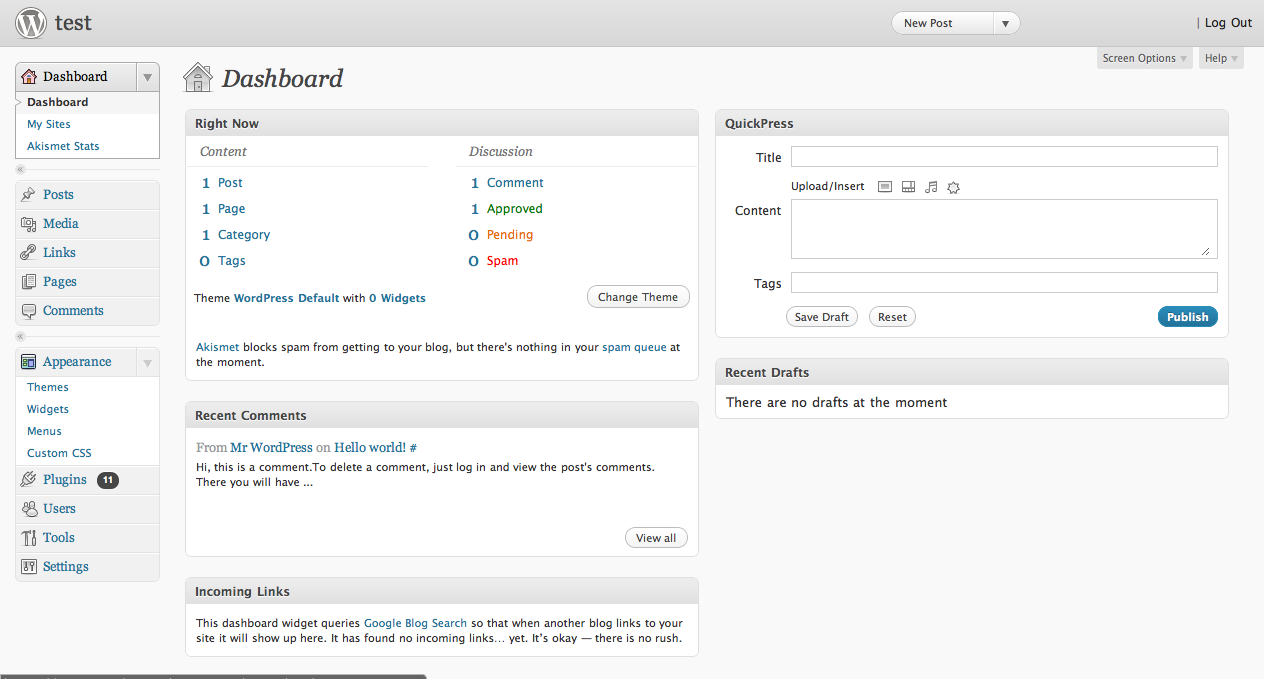Collapse the Dashboard menu arrow
This screenshot has height=679, width=1264.
147,77
